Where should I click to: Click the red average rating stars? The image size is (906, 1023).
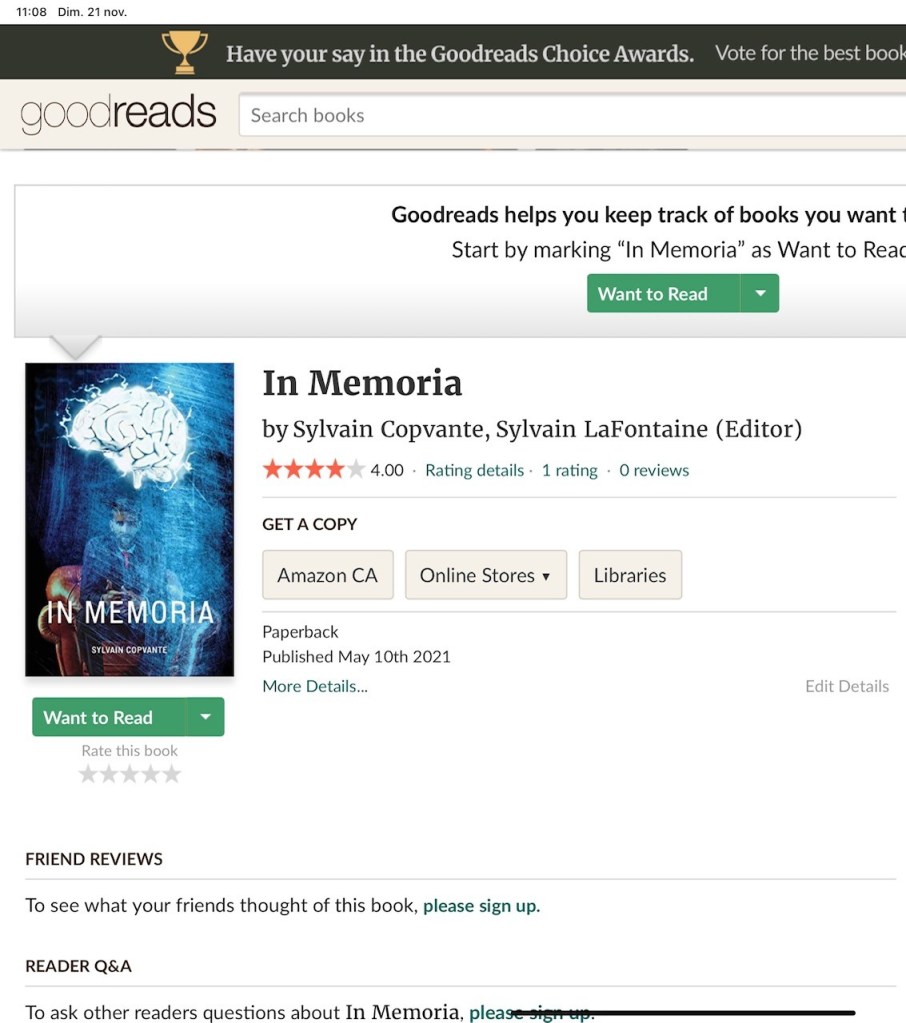(x=313, y=469)
